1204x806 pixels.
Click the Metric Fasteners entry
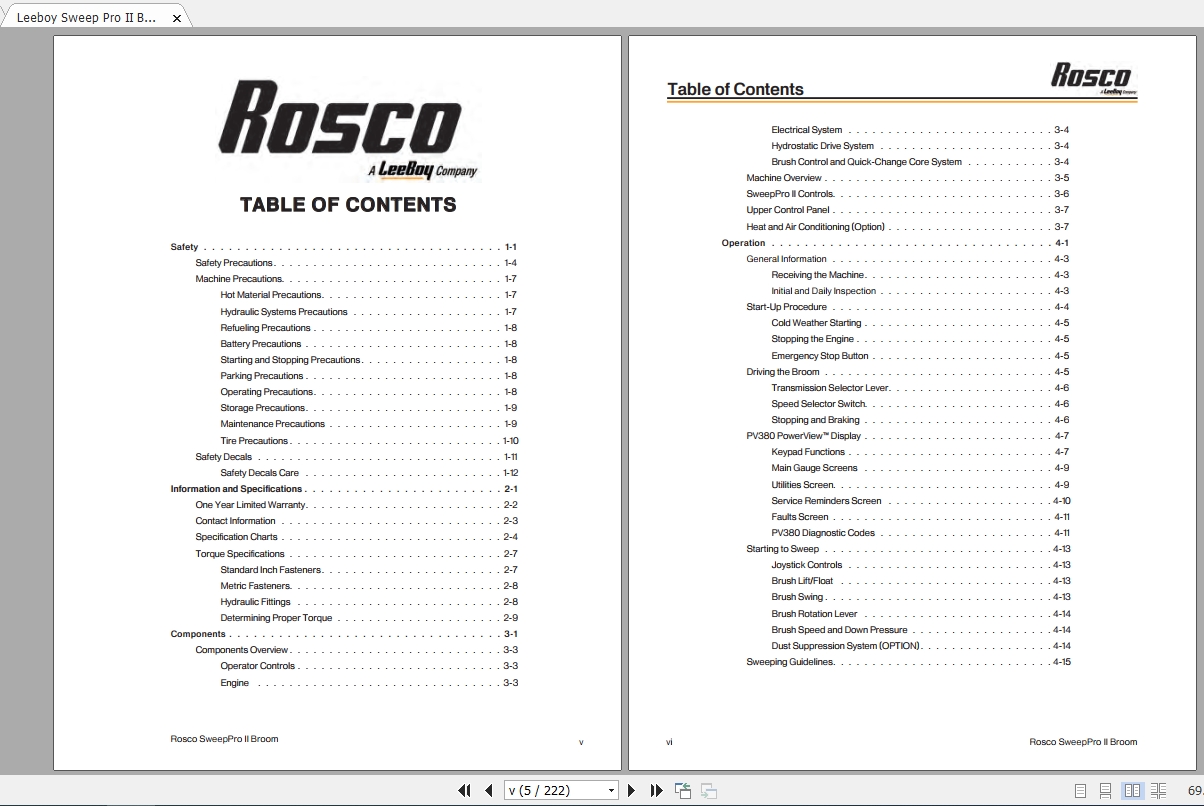coord(369,586)
